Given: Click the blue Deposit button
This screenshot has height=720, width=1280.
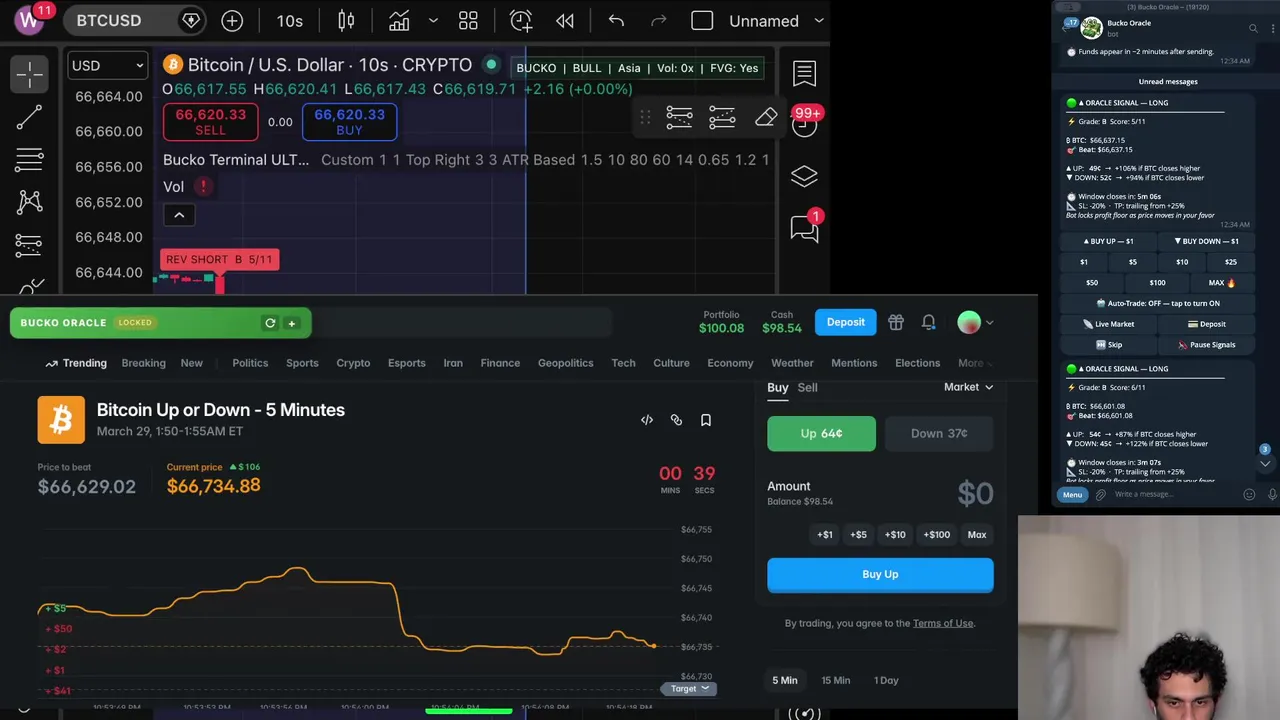Looking at the screenshot, I should tap(846, 322).
